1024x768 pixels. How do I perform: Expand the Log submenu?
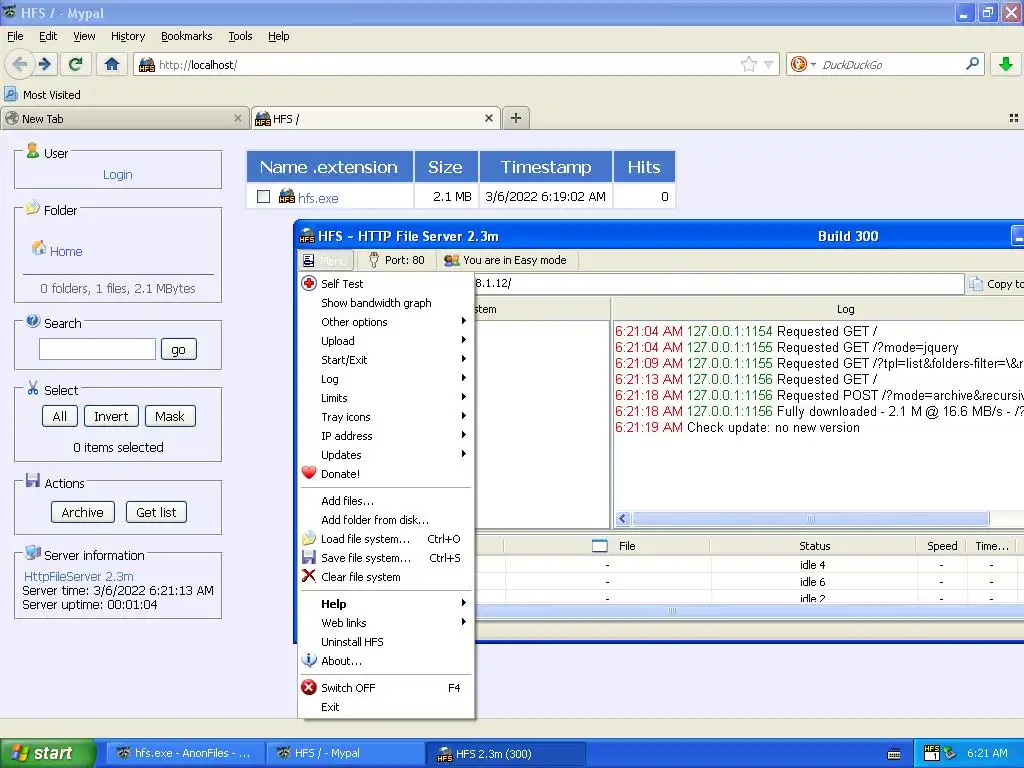(x=385, y=379)
